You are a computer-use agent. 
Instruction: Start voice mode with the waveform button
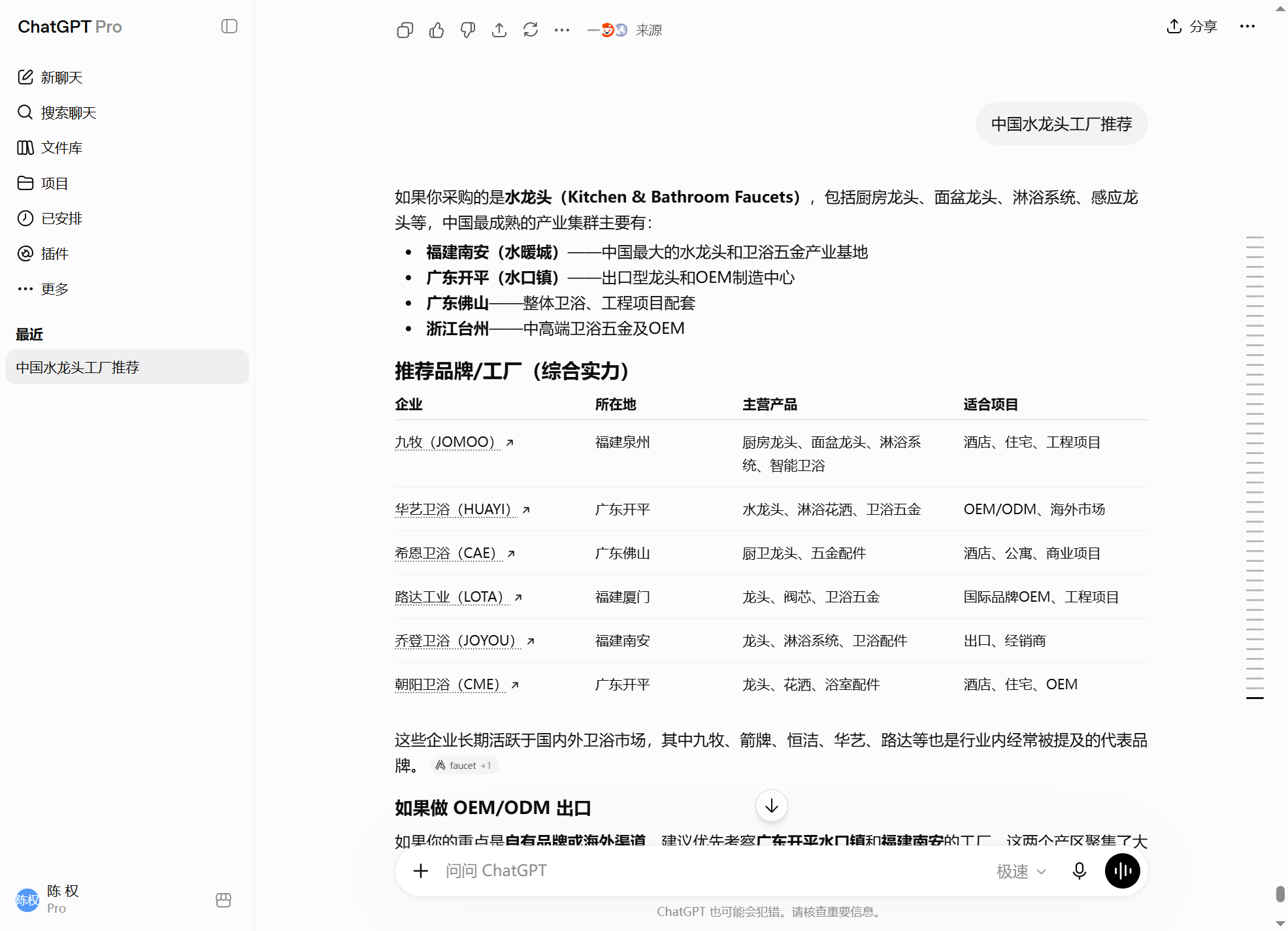(x=1123, y=871)
